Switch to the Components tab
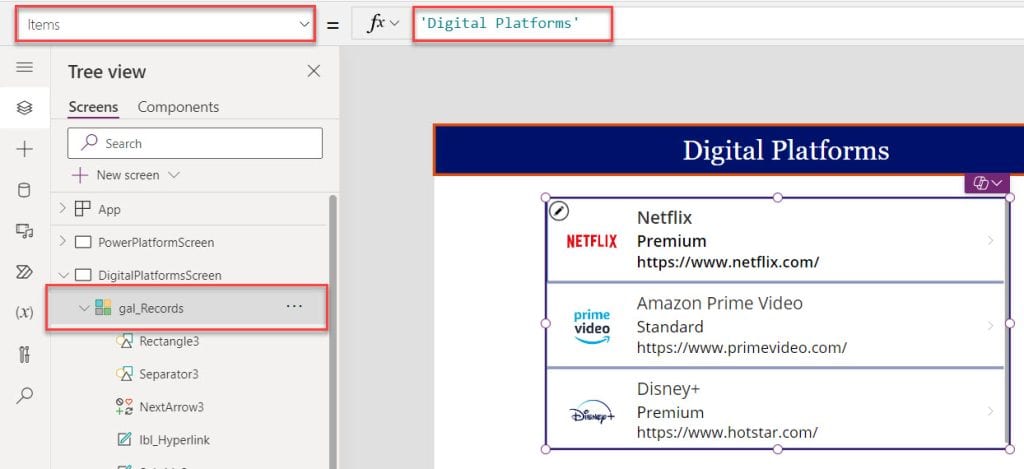Viewport: 1024px width, 469px height. pos(178,107)
